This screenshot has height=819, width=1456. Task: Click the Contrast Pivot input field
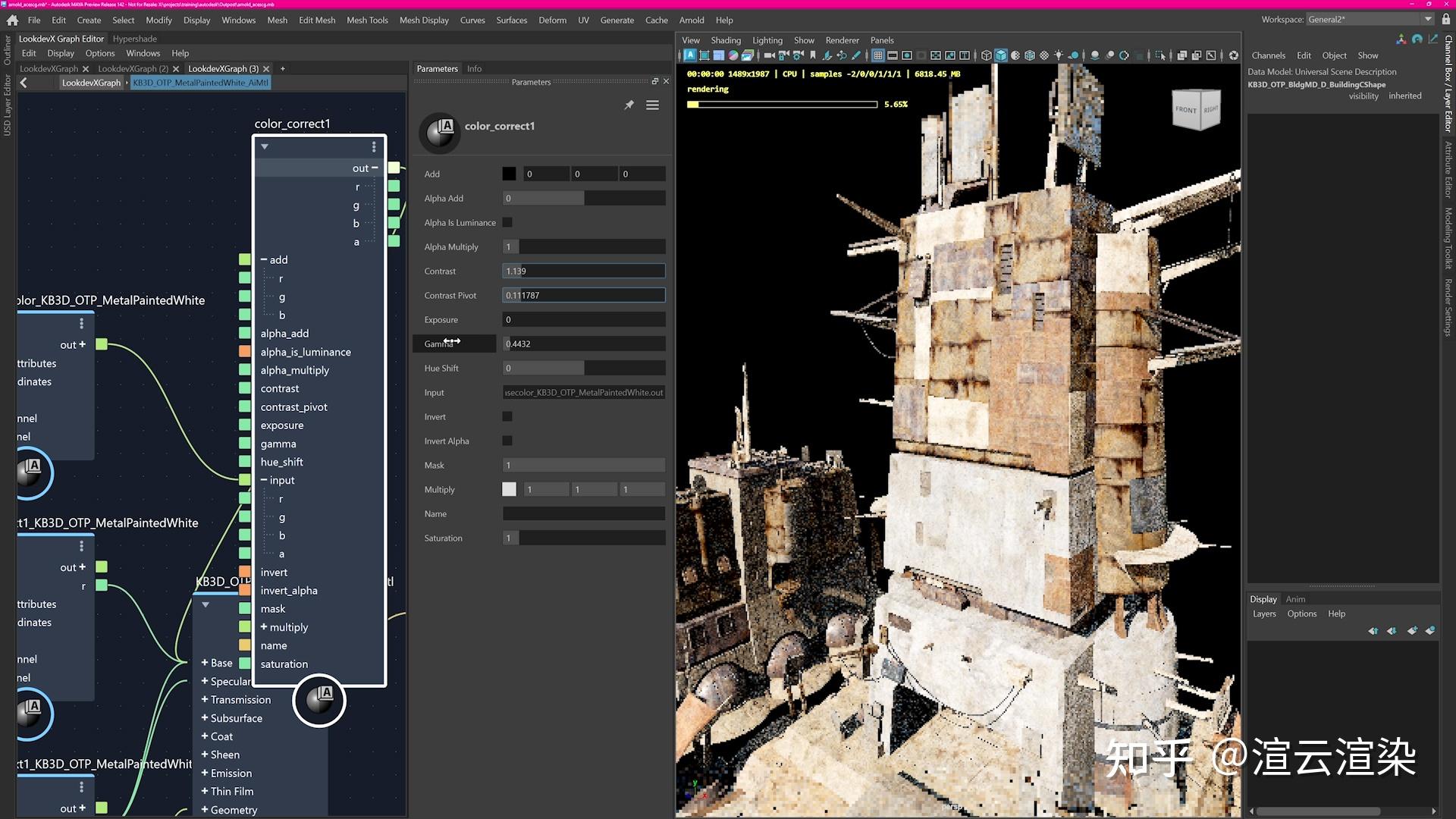583,295
